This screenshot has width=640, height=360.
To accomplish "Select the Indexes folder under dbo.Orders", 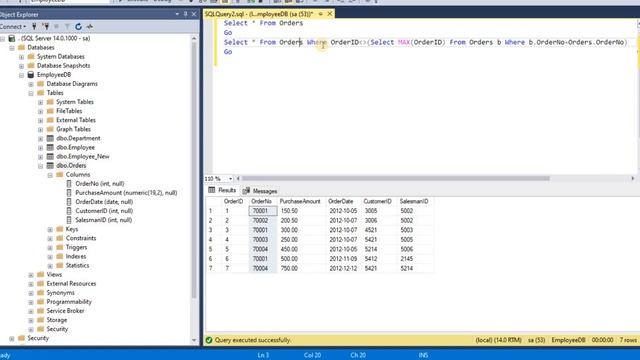I will [x=76, y=256].
